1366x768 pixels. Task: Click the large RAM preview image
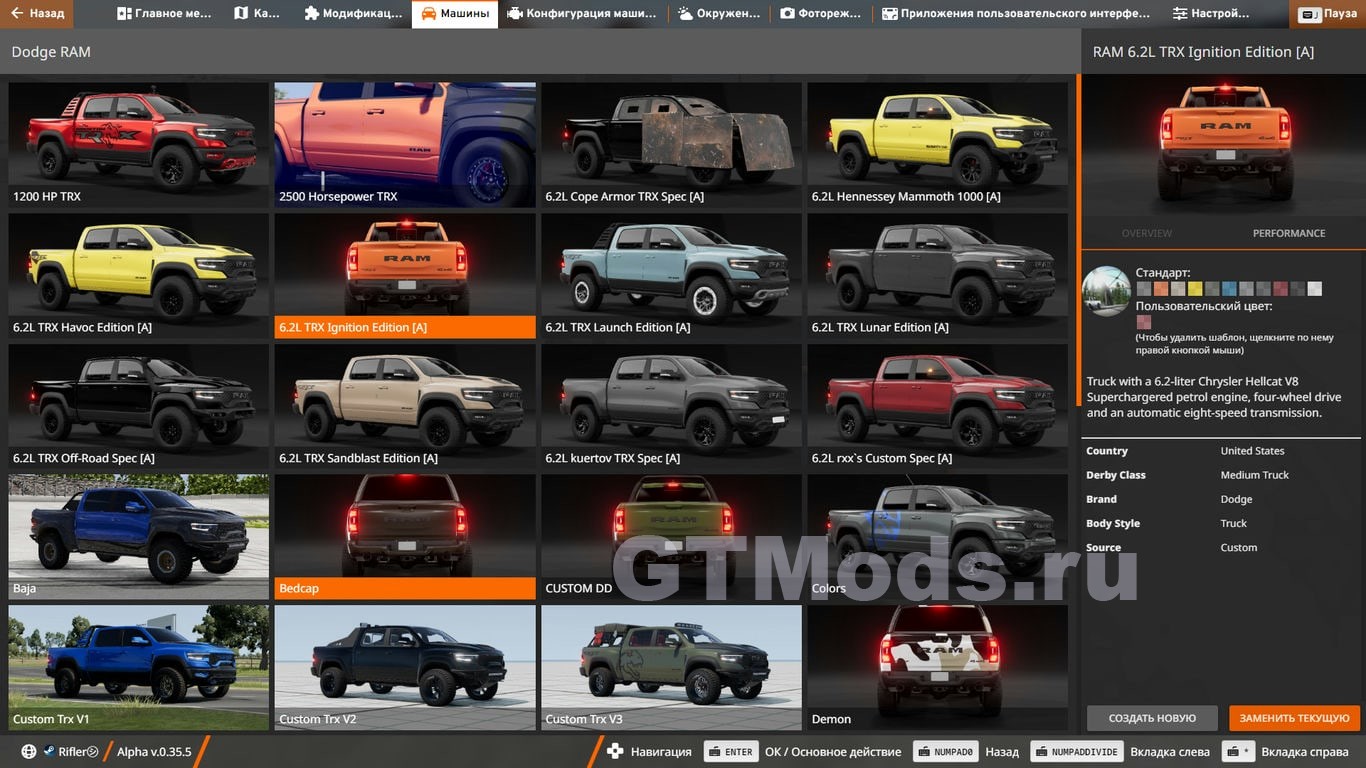(1224, 145)
